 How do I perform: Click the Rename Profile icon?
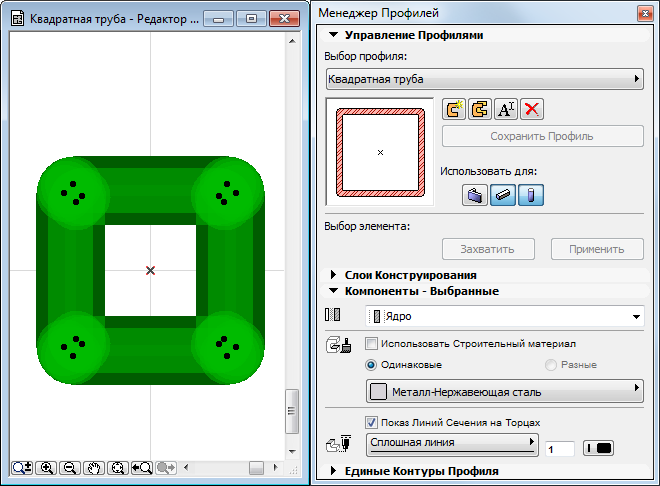click(x=506, y=109)
